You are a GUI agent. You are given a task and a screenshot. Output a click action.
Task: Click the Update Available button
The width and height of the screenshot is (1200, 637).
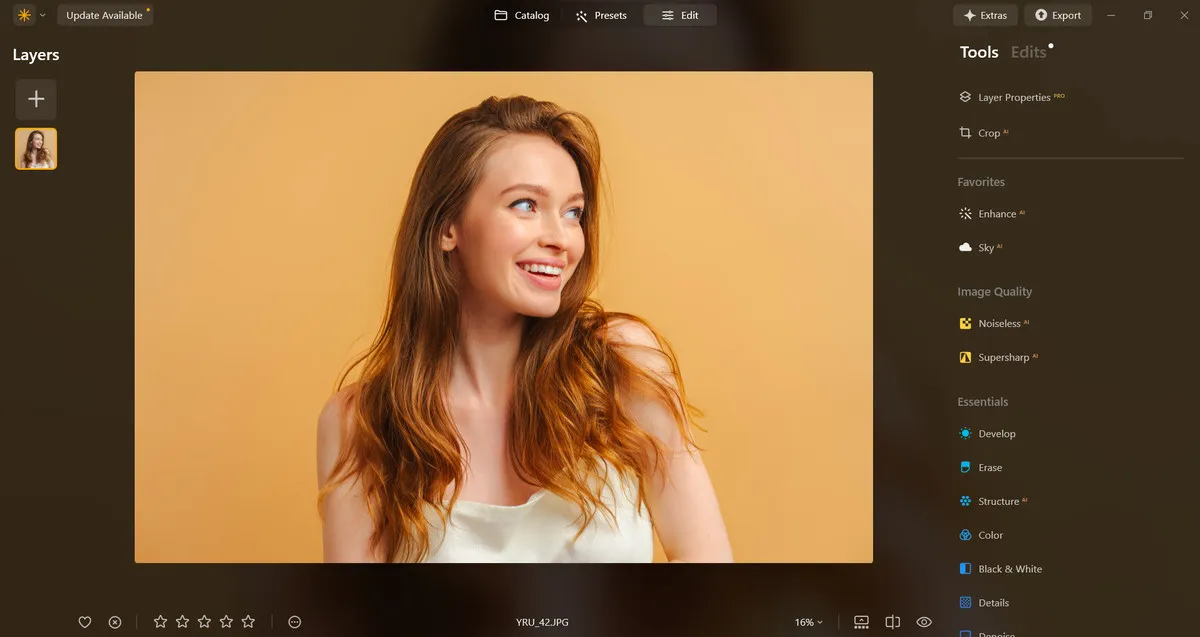tap(105, 16)
